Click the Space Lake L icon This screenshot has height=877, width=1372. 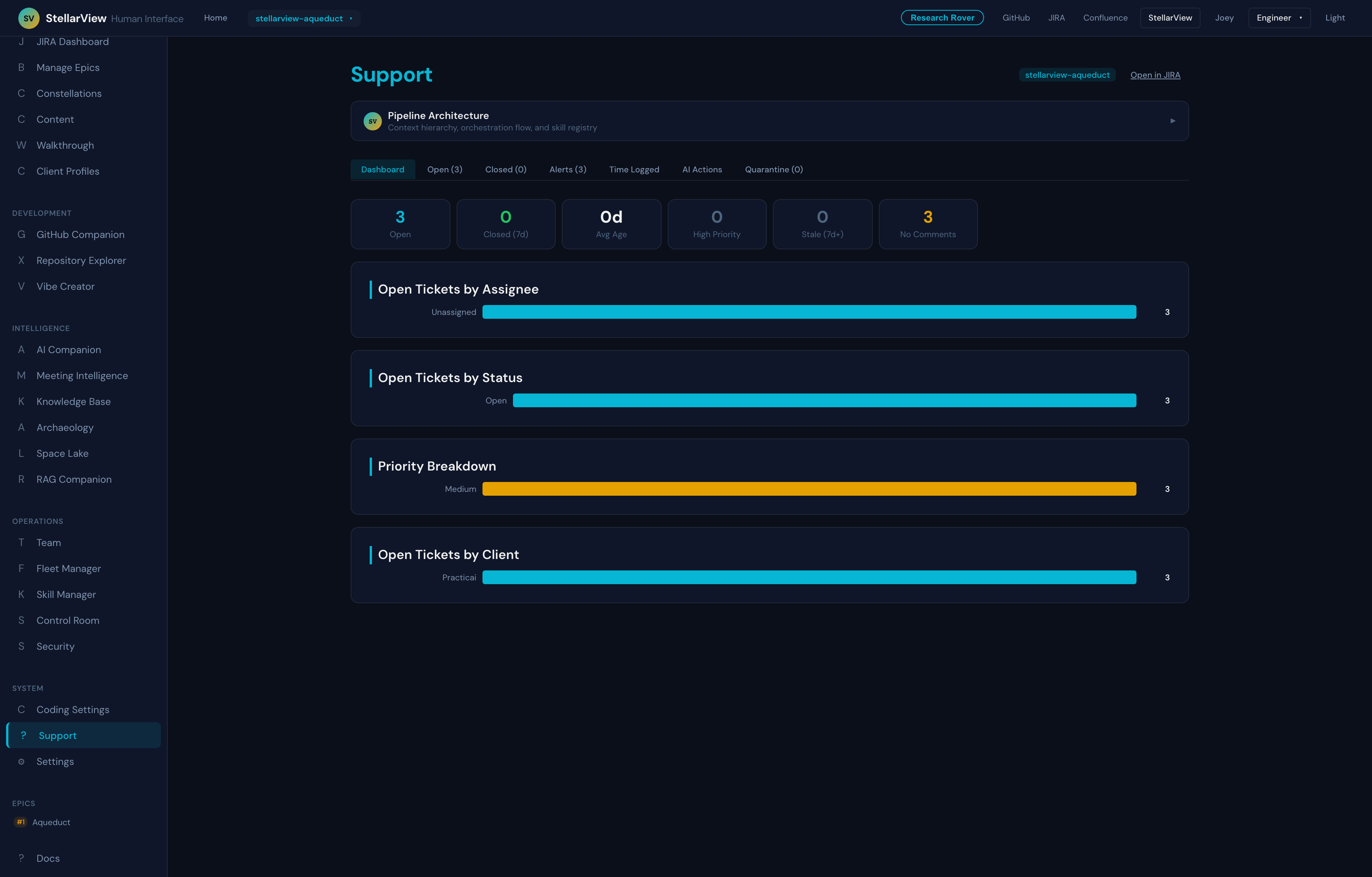[x=21, y=453]
